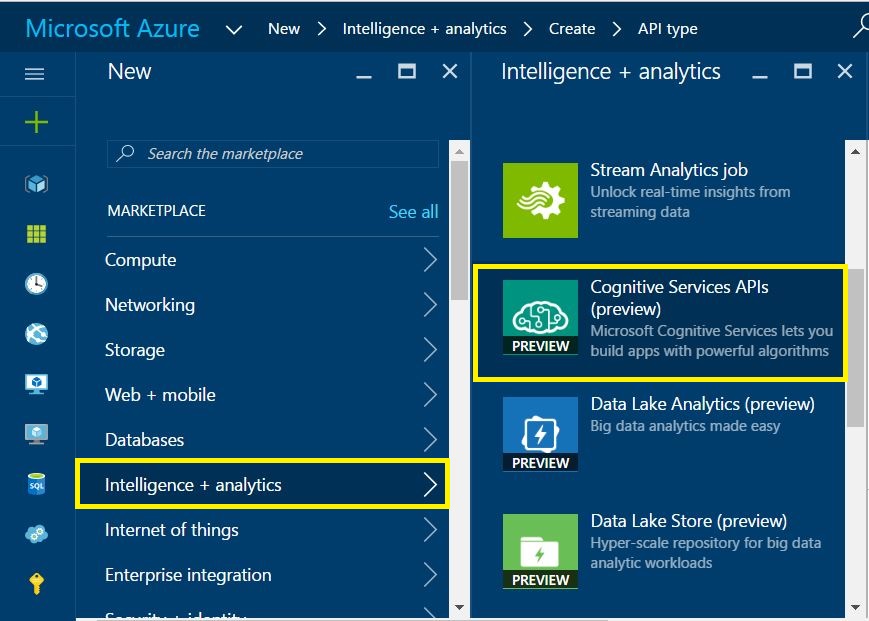Screen dimensions: 869x621
Task: Open the cube Resource groups sidebar icon
Action: pos(36,184)
